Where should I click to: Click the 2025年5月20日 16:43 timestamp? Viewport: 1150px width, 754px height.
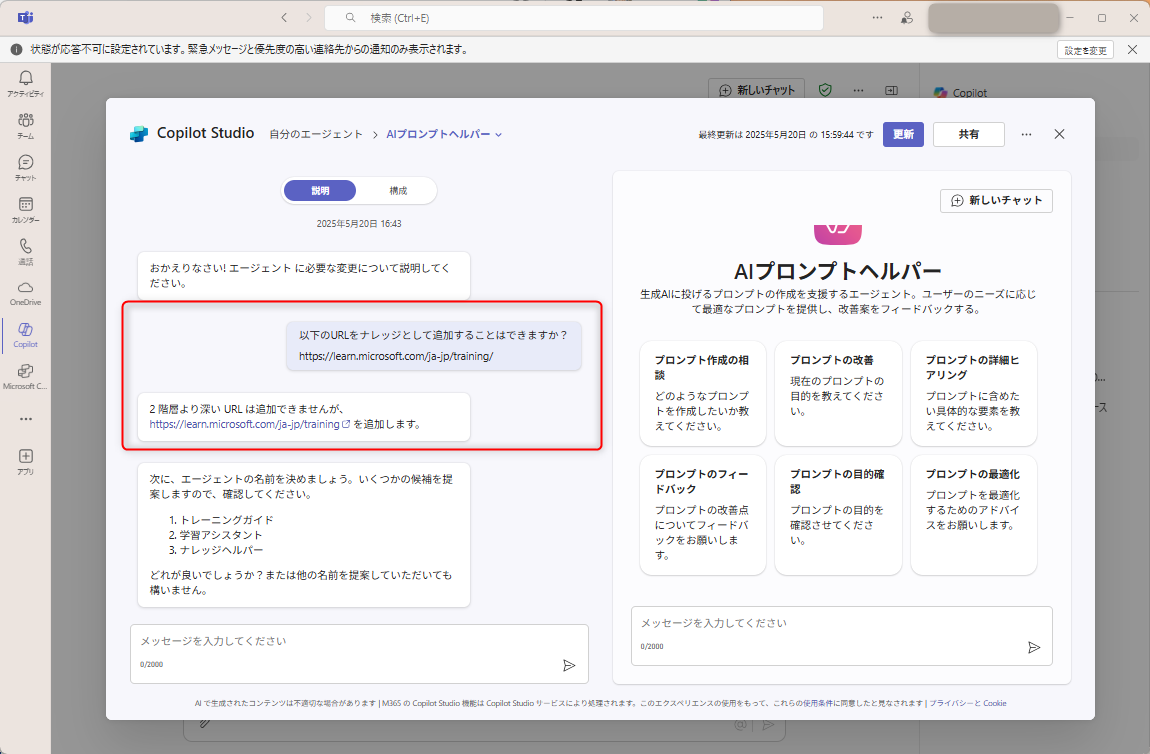pos(359,224)
